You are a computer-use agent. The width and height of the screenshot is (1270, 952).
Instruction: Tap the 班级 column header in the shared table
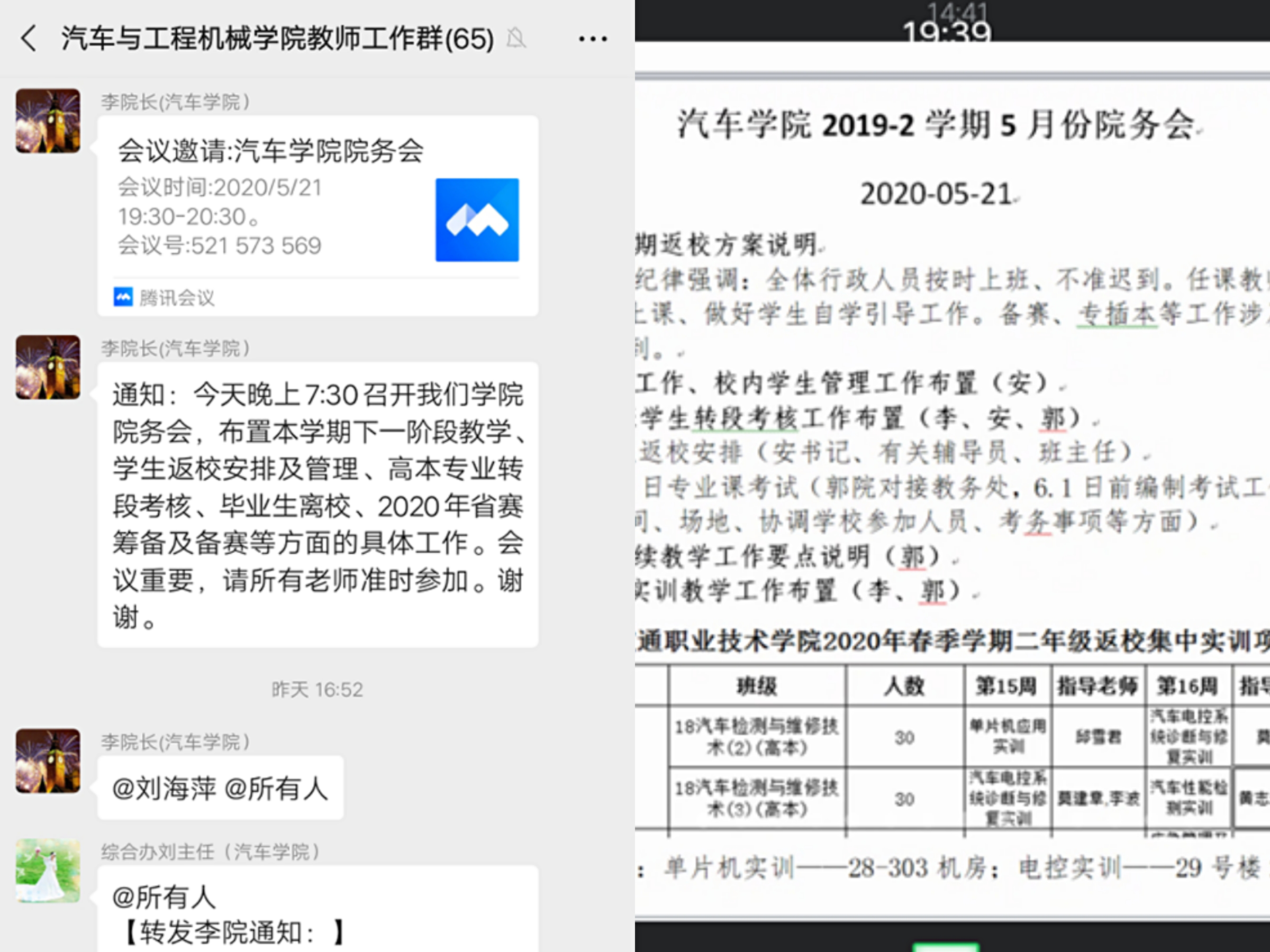pos(756,686)
